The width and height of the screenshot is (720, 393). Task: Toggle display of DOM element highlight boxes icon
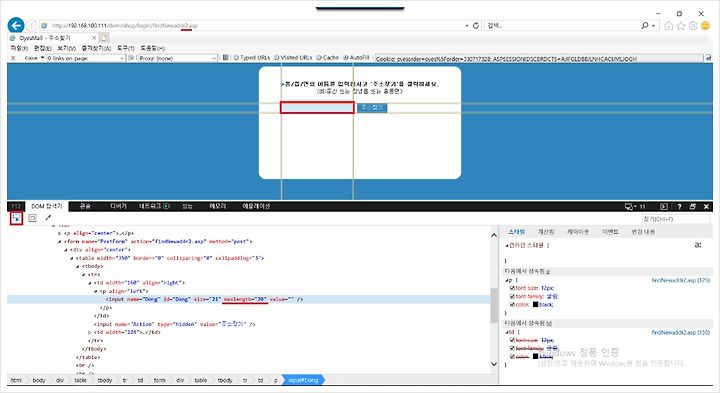click(x=32, y=218)
